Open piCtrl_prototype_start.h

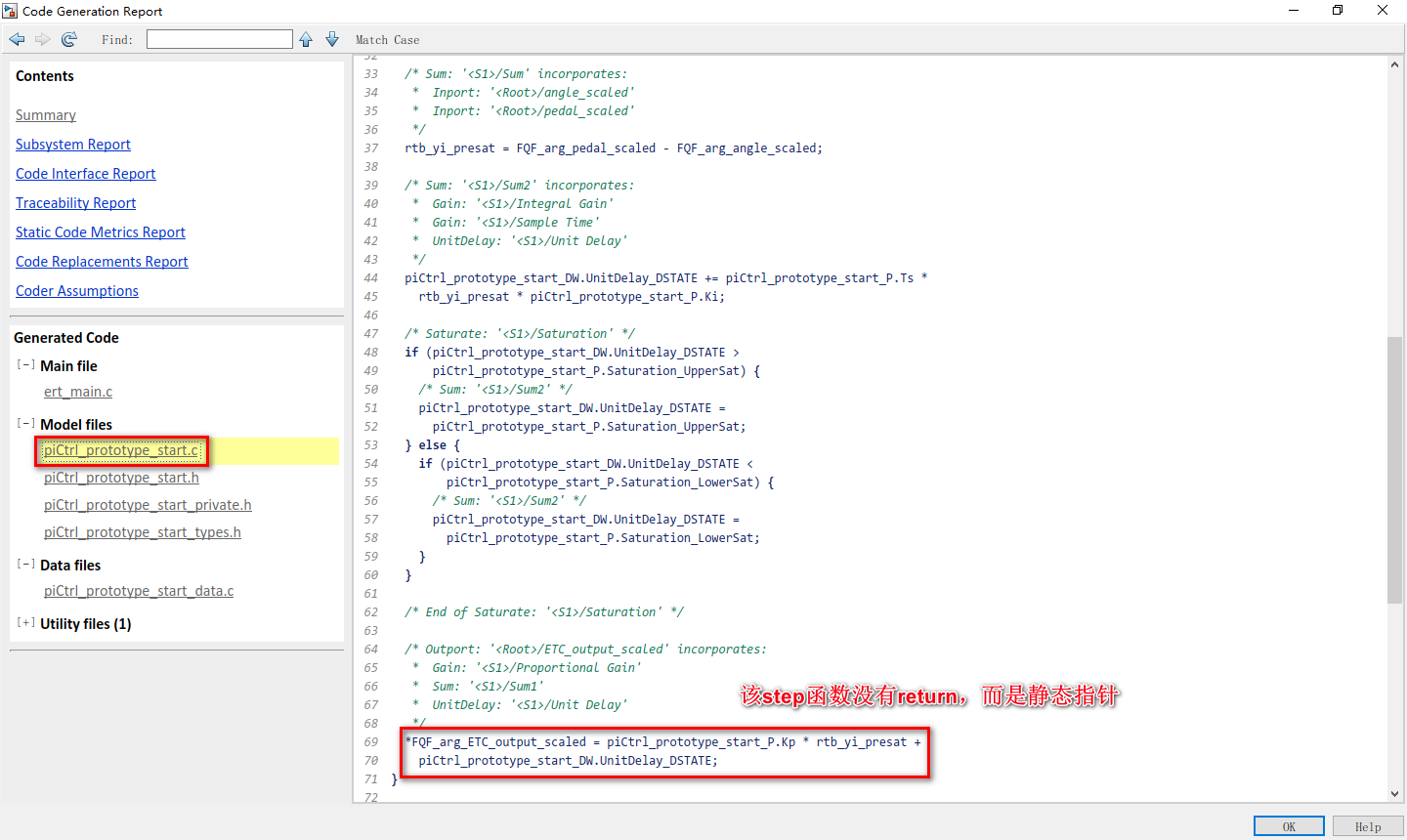[121, 477]
